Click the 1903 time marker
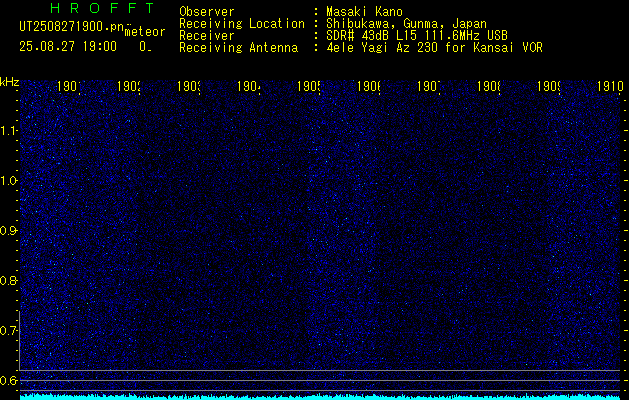The width and height of the screenshot is (629, 400). [189, 86]
